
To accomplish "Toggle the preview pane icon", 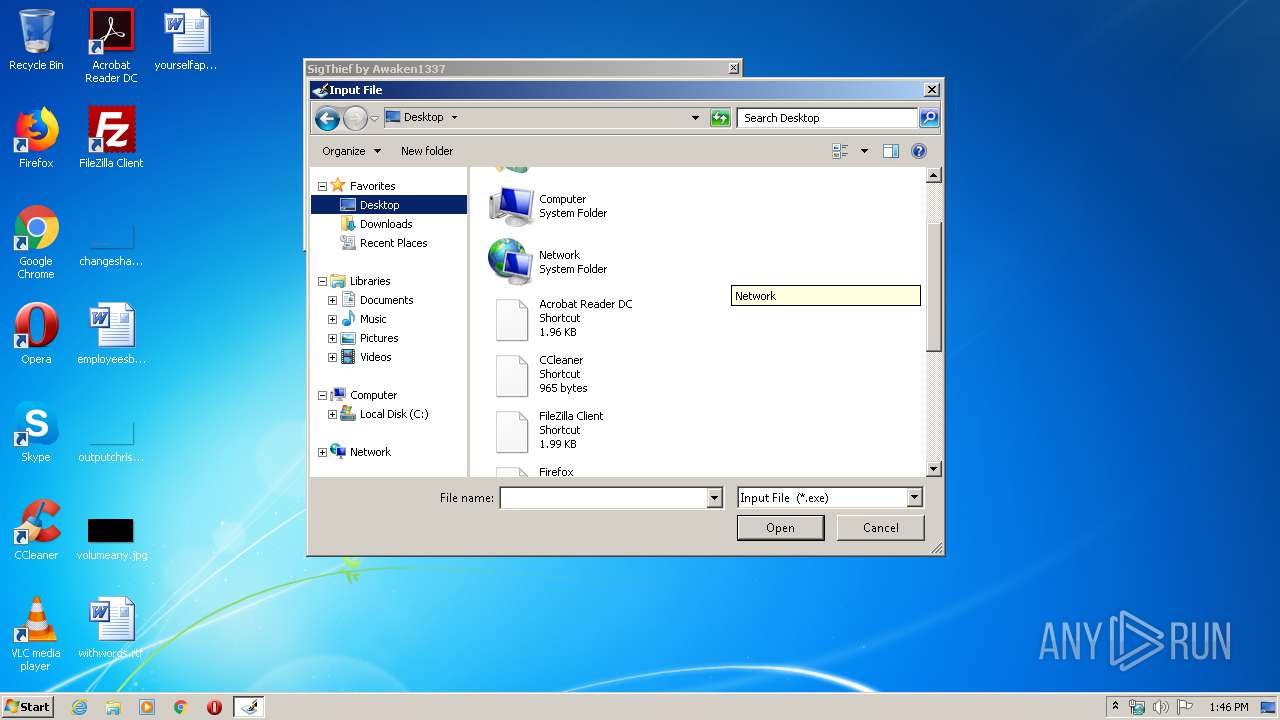I will pyautogui.click(x=891, y=151).
